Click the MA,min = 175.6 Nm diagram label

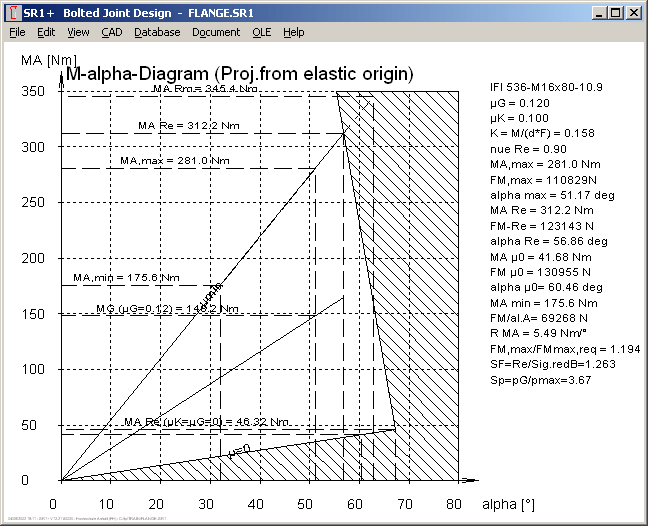115,277
